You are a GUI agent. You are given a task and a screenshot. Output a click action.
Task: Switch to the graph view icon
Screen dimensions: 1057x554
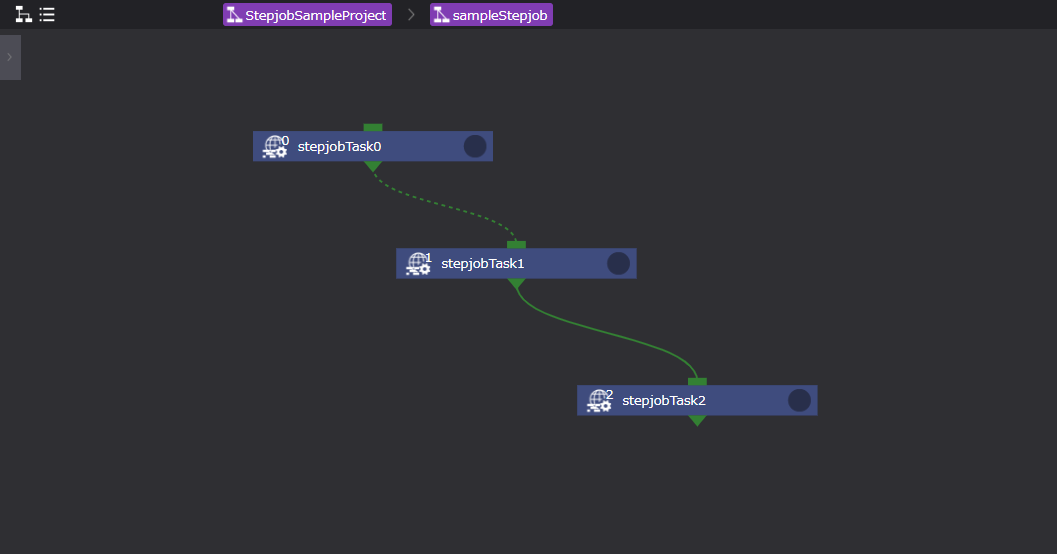[23, 15]
